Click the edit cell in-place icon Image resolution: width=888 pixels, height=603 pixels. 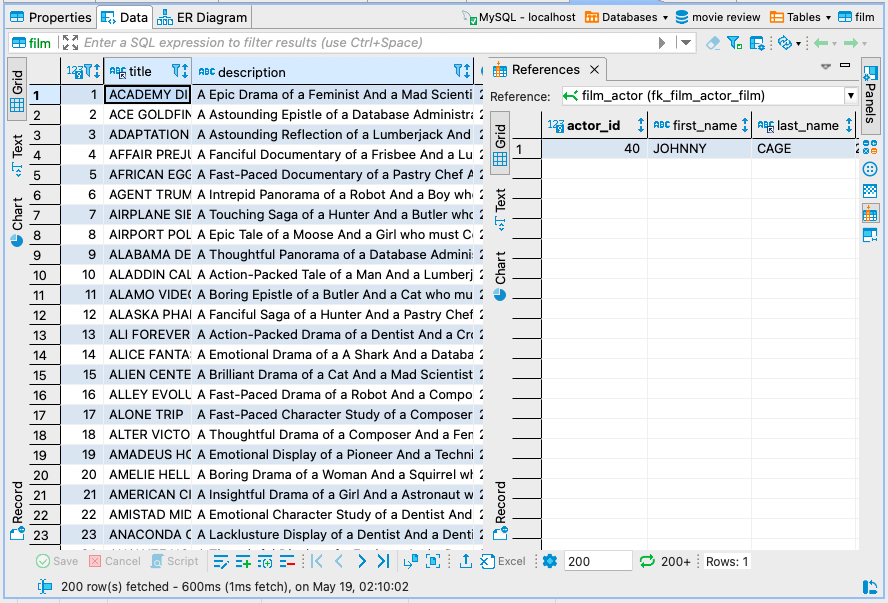[220, 562]
